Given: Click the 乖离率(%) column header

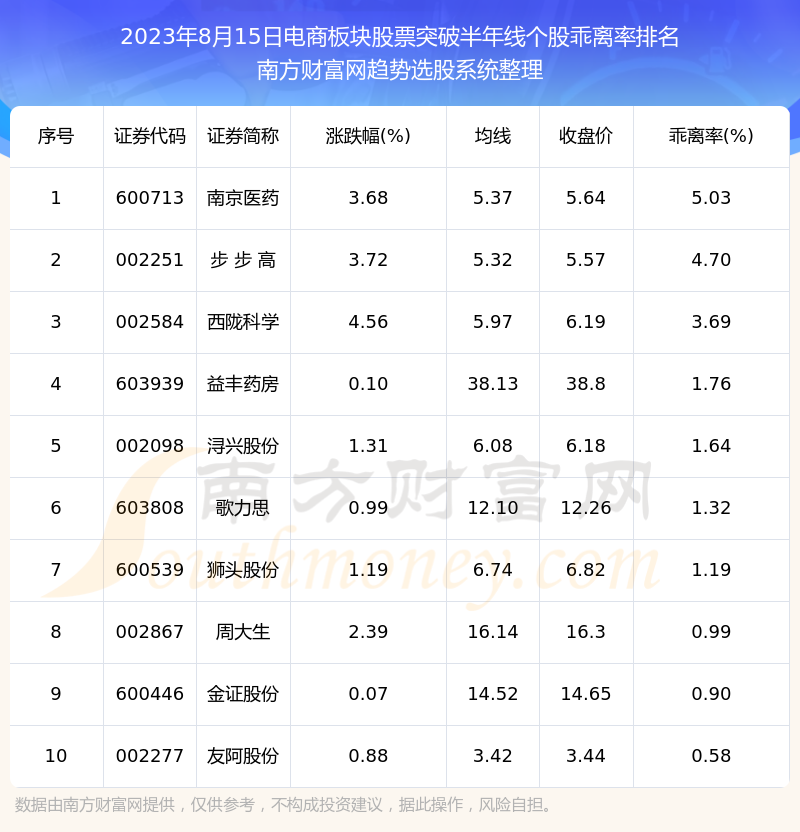Looking at the screenshot, I should pyautogui.click(x=711, y=136).
